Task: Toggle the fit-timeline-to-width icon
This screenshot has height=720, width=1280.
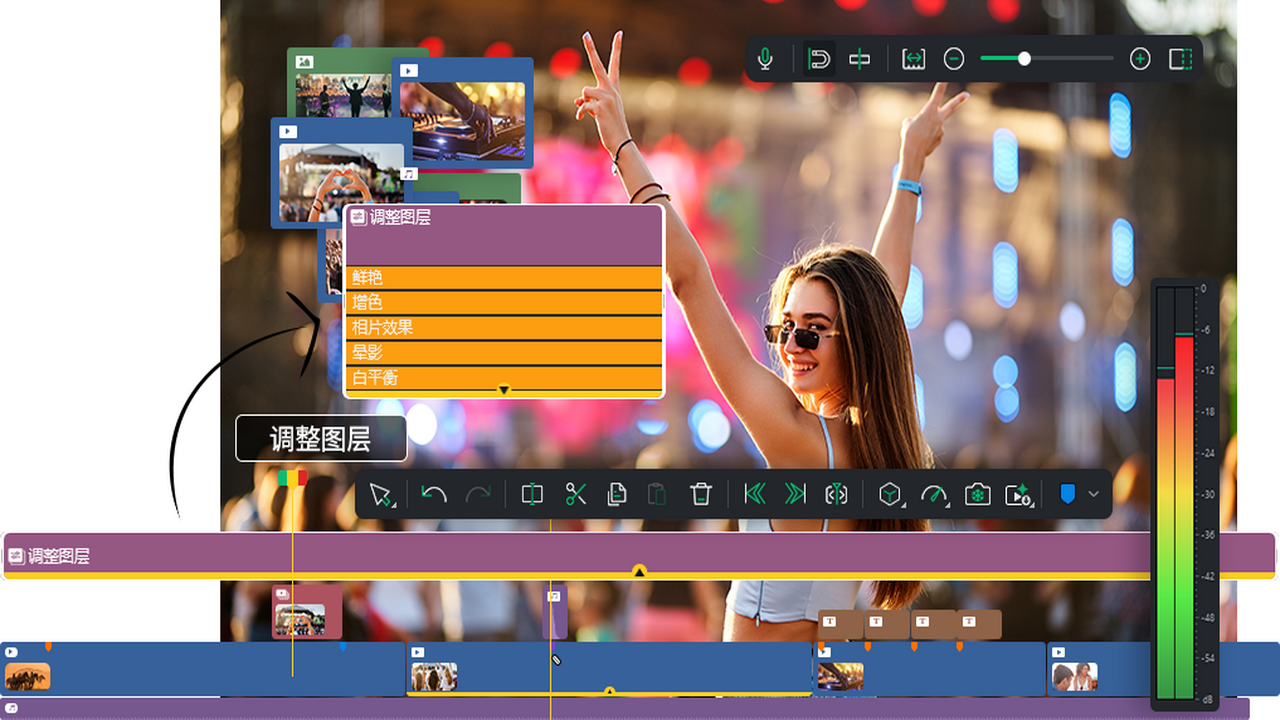Action: pyautogui.click(x=913, y=60)
